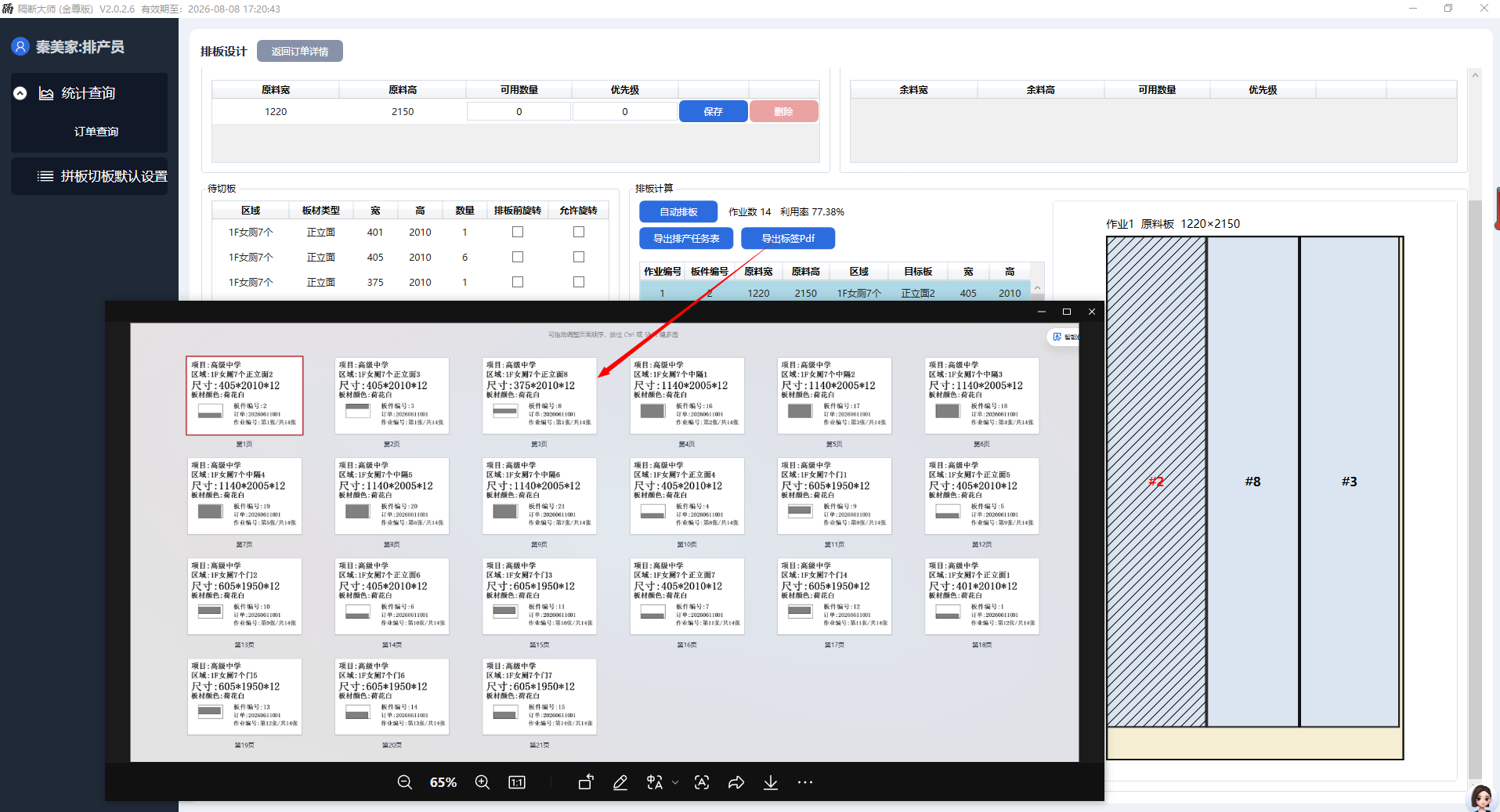Click the user avatar next to 秦美家
The height and width of the screenshot is (812, 1500).
point(20,46)
